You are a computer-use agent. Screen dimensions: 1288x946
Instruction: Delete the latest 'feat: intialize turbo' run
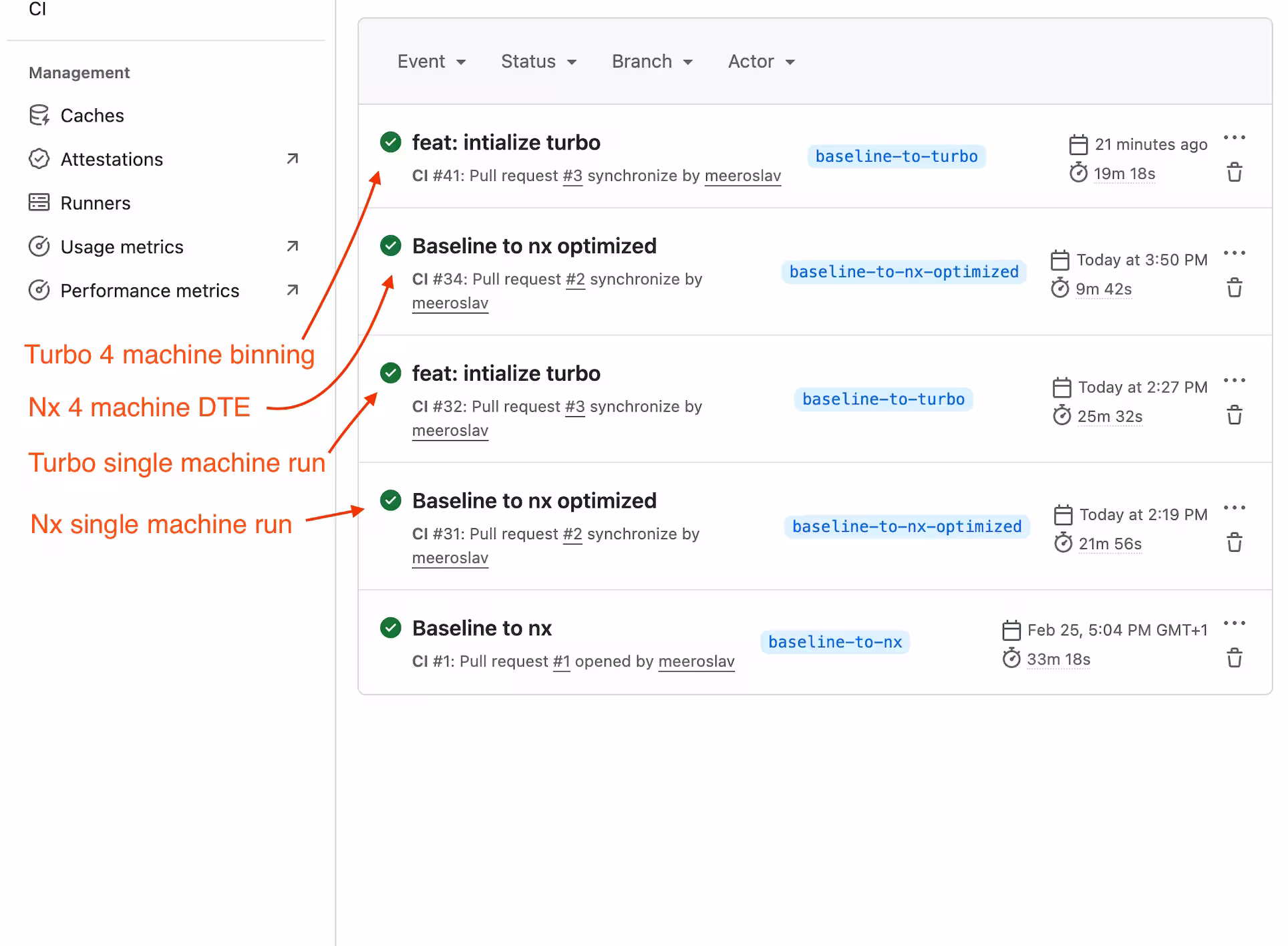[x=1235, y=172]
